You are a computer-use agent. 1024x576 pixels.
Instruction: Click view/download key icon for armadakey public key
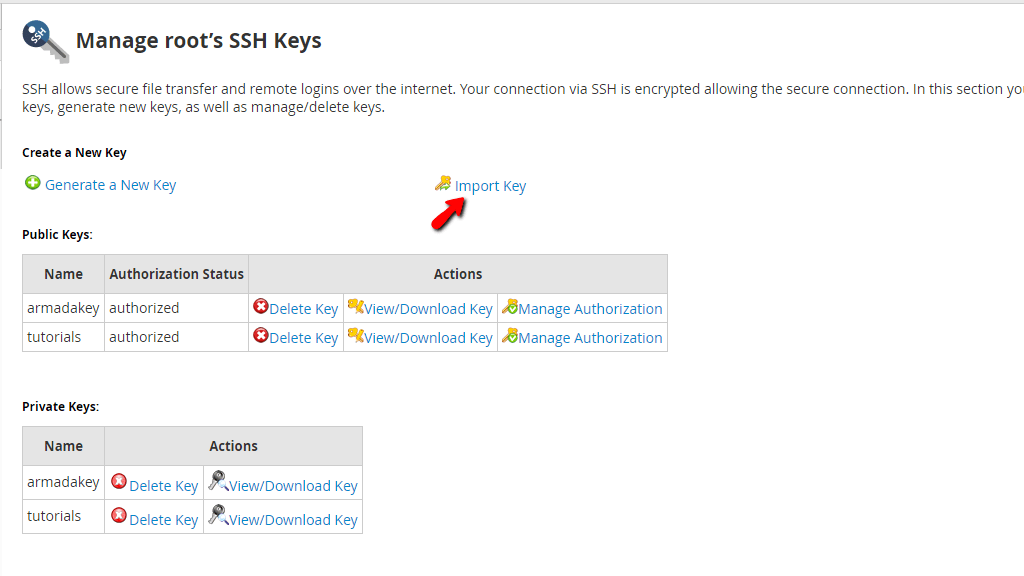click(x=355, y=307)
